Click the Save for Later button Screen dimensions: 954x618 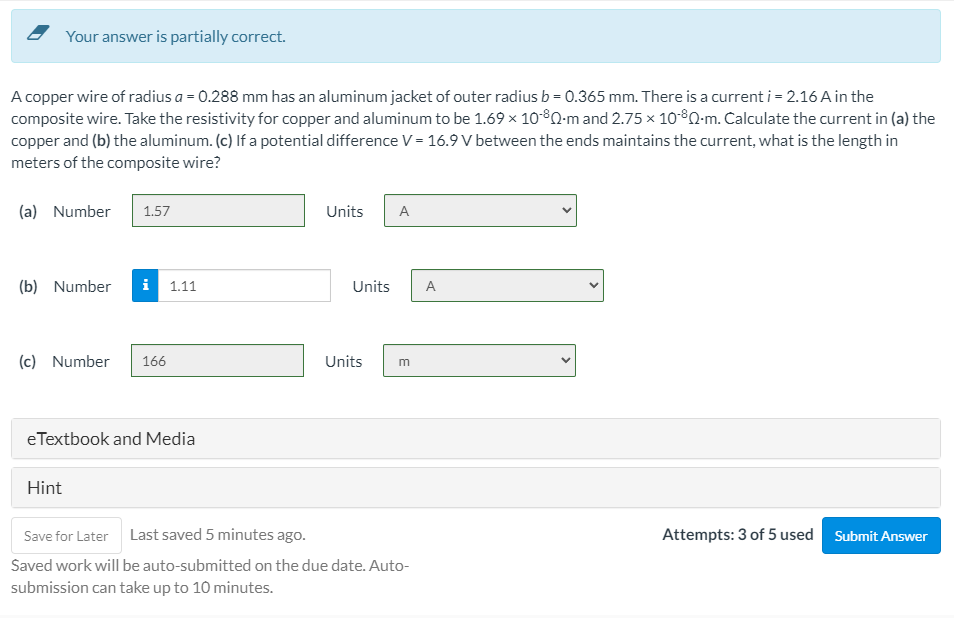tap(66, 536)
